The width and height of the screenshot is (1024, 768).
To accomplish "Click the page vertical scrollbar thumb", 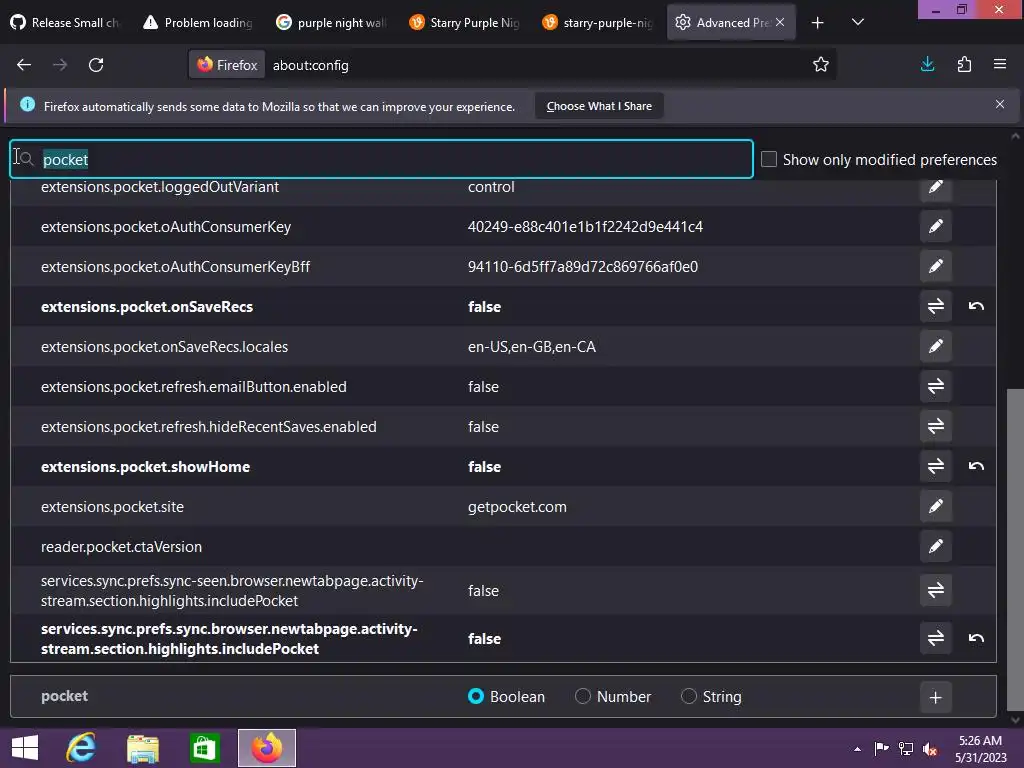I will click(1015, 550).
